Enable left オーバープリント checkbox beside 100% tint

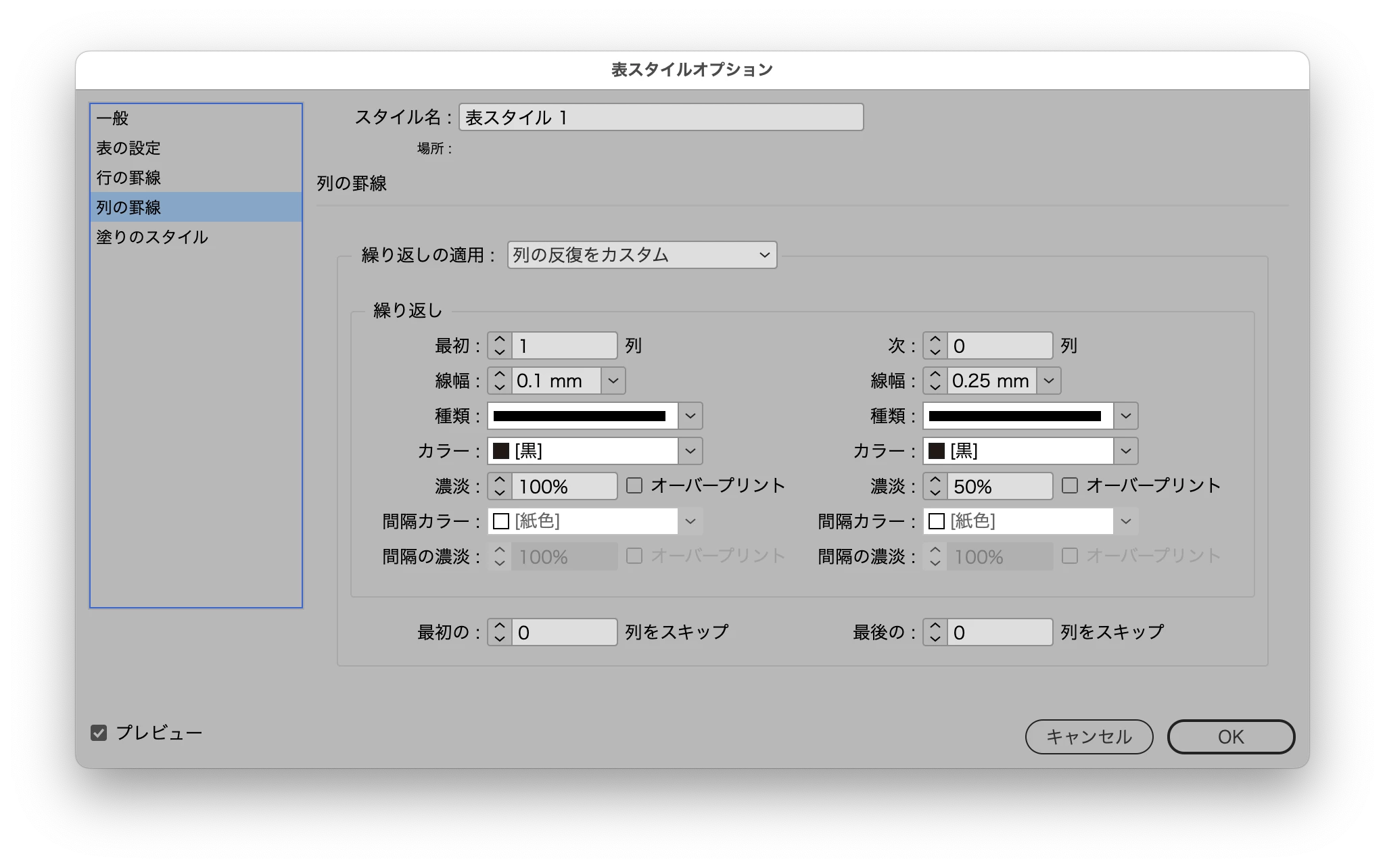coord(634,485)
